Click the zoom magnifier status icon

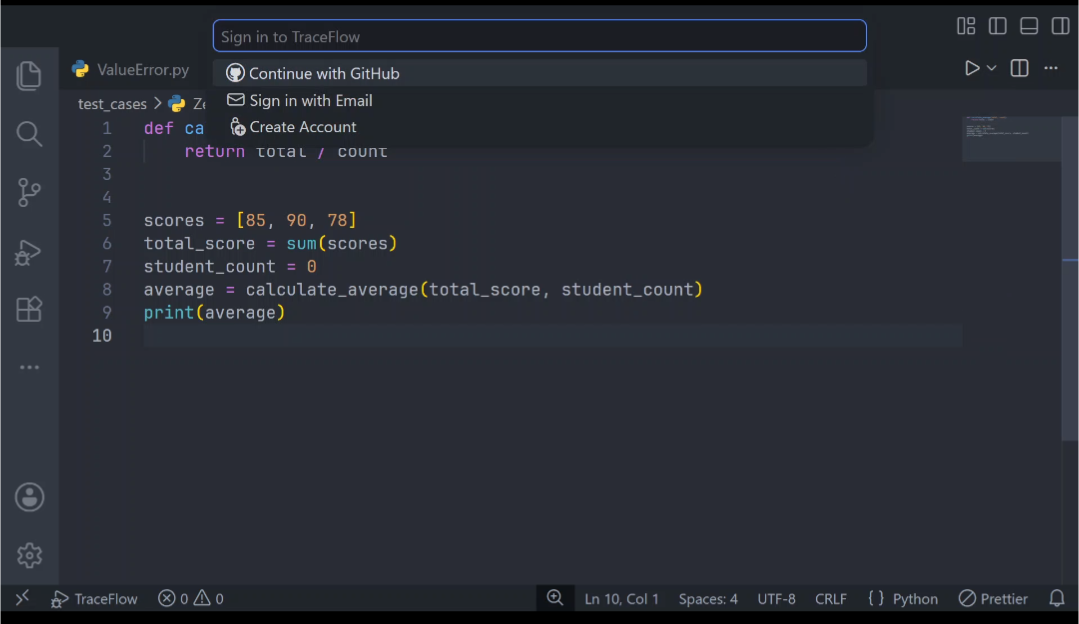pos(555,598)
